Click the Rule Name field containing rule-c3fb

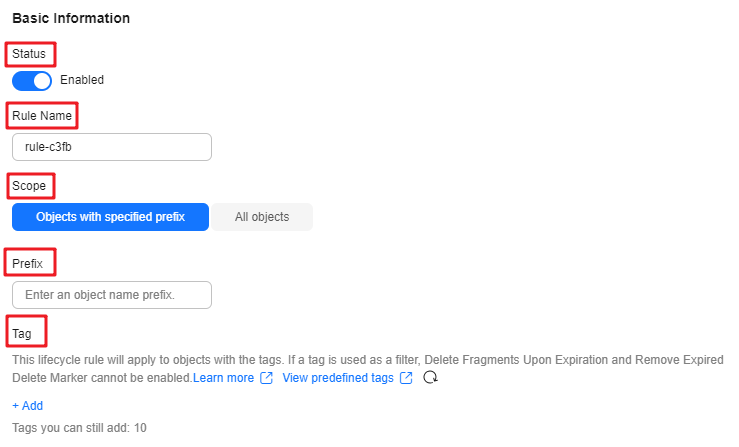(x=112, y=147)
